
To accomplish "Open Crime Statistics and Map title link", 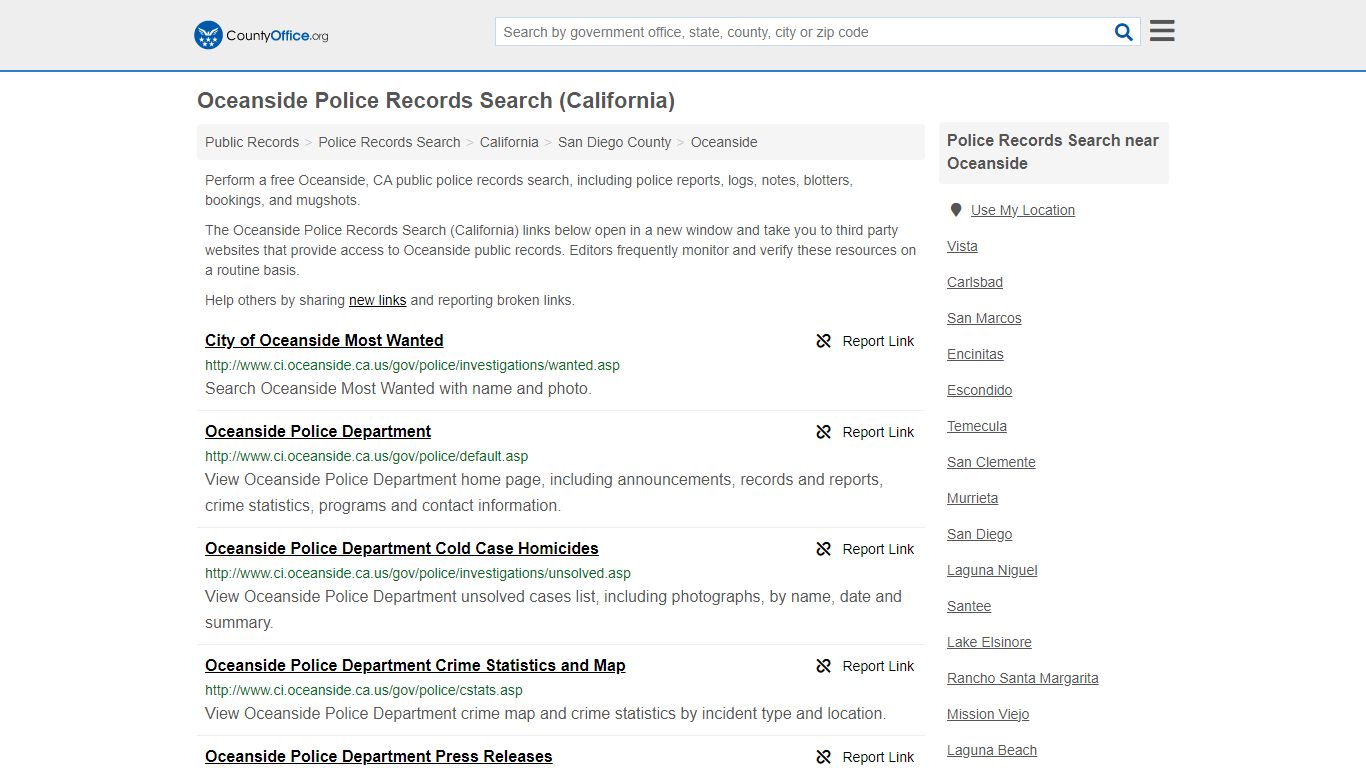I will (x=415, y=665).
